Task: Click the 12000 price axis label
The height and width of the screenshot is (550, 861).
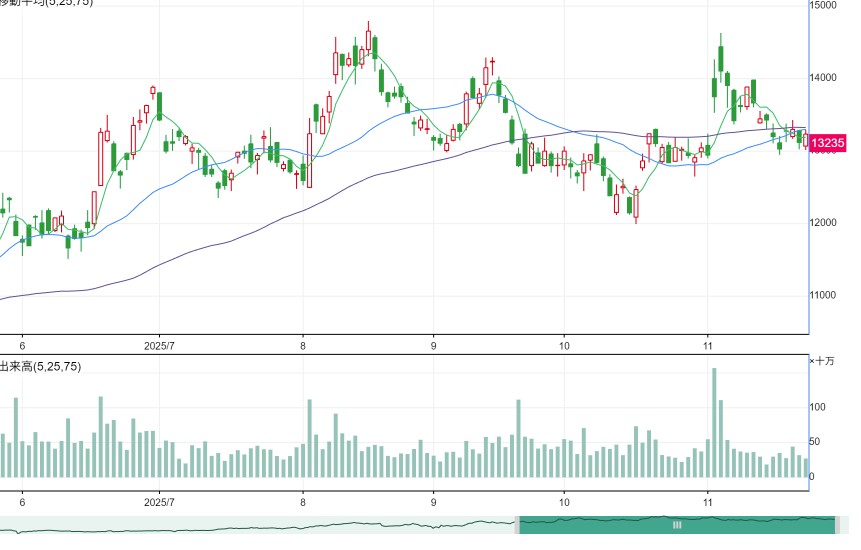Action: (x=823, y=222)
